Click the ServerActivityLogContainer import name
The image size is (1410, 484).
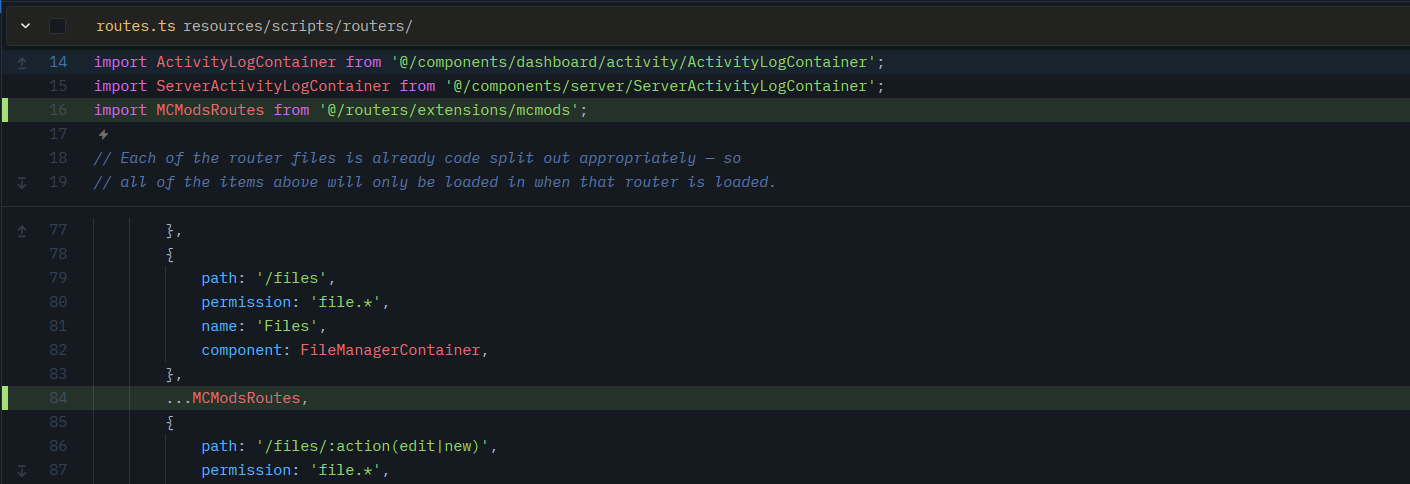(x=273, y=86)
